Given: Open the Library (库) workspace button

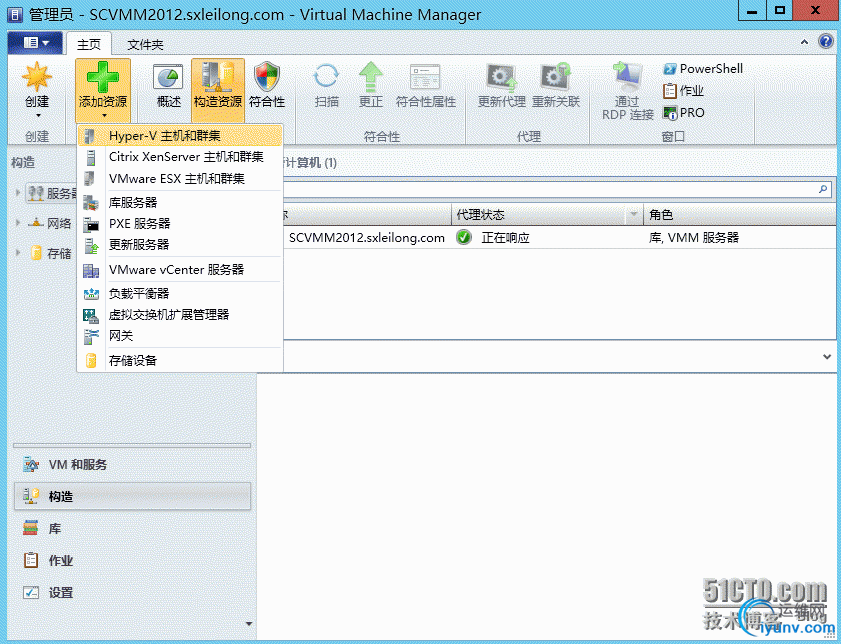Looking at the screenshot, I should pyautogui.click(x=132, y=529).
